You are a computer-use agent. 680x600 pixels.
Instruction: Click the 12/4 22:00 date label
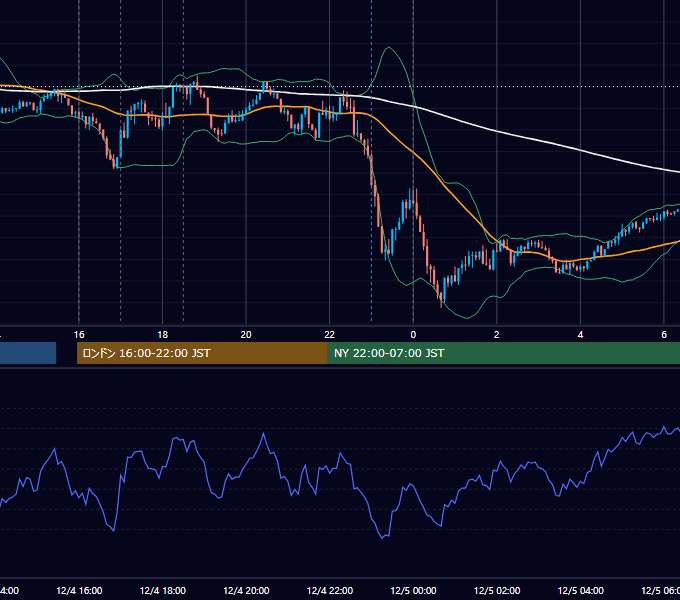click(x=330, y=591)
